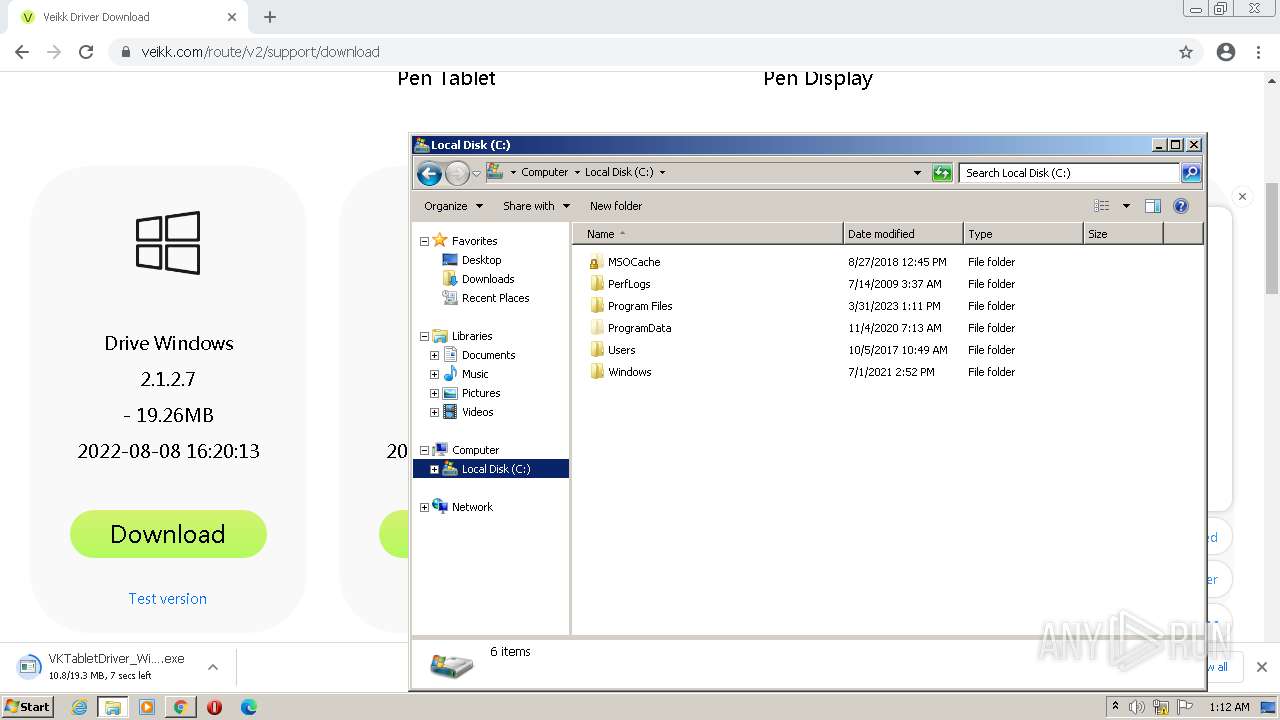This screenshot has width=1280, height=720.
Task: Expand the Music library
Action: coord(434,374)
